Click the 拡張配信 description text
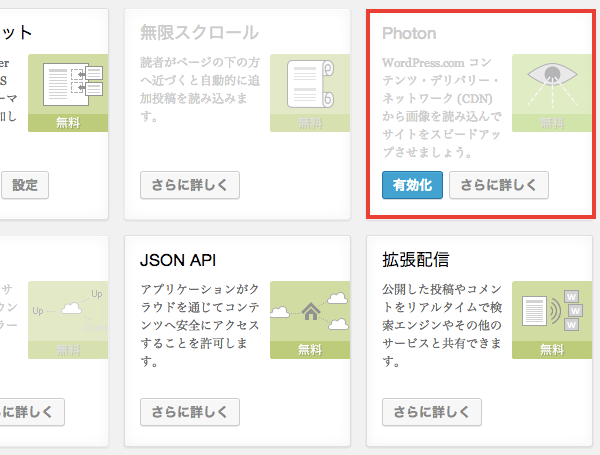This screenshot has width=600, height=455. coord(442,325)
